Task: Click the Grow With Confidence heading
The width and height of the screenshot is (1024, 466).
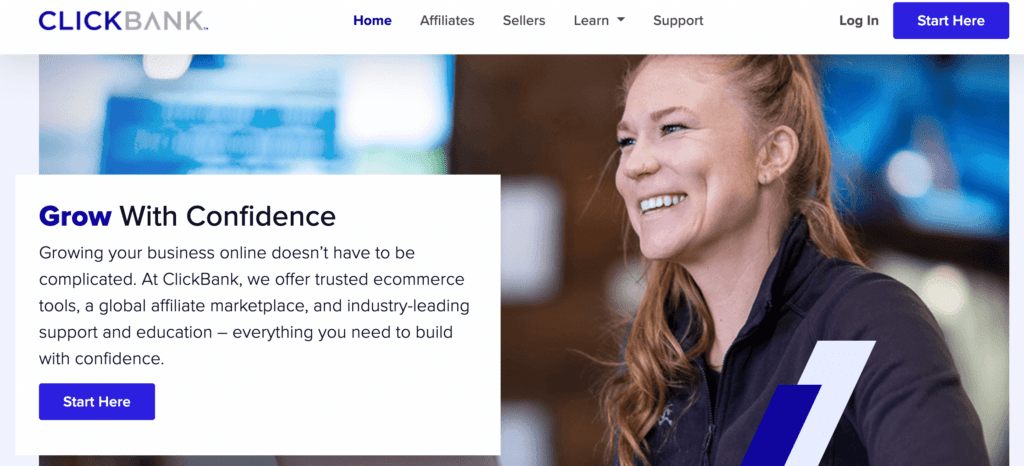Action: (187, 216)
